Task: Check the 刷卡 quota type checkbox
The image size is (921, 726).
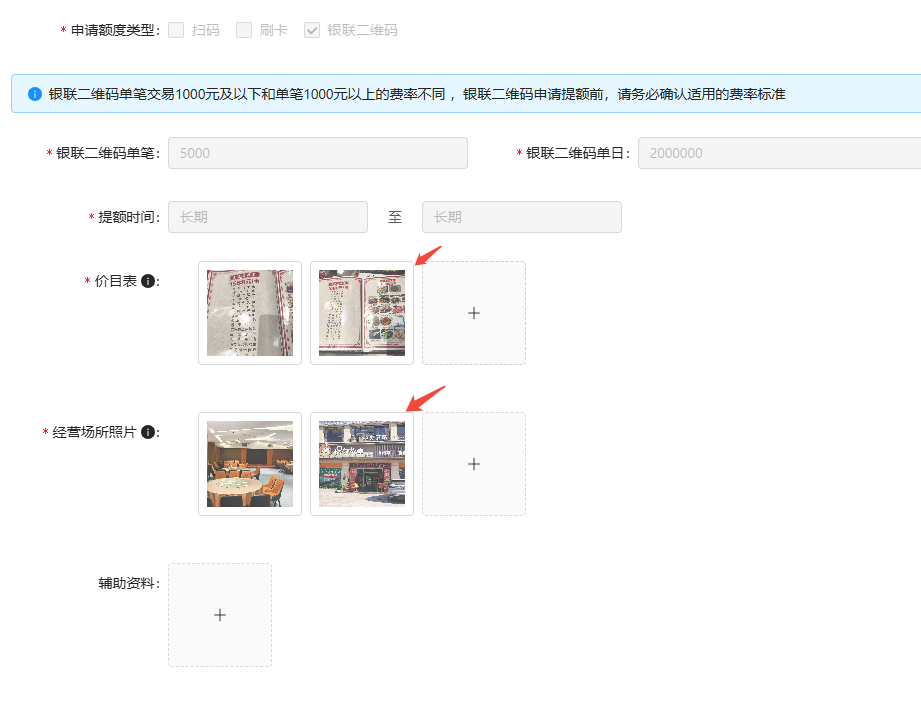Action: [x=244, y=30]
